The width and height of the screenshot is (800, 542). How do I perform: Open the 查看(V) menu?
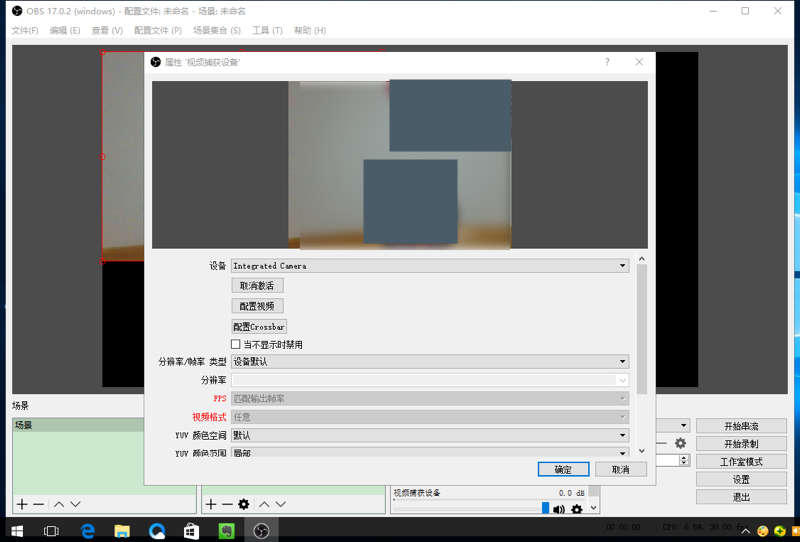point(107,31)
